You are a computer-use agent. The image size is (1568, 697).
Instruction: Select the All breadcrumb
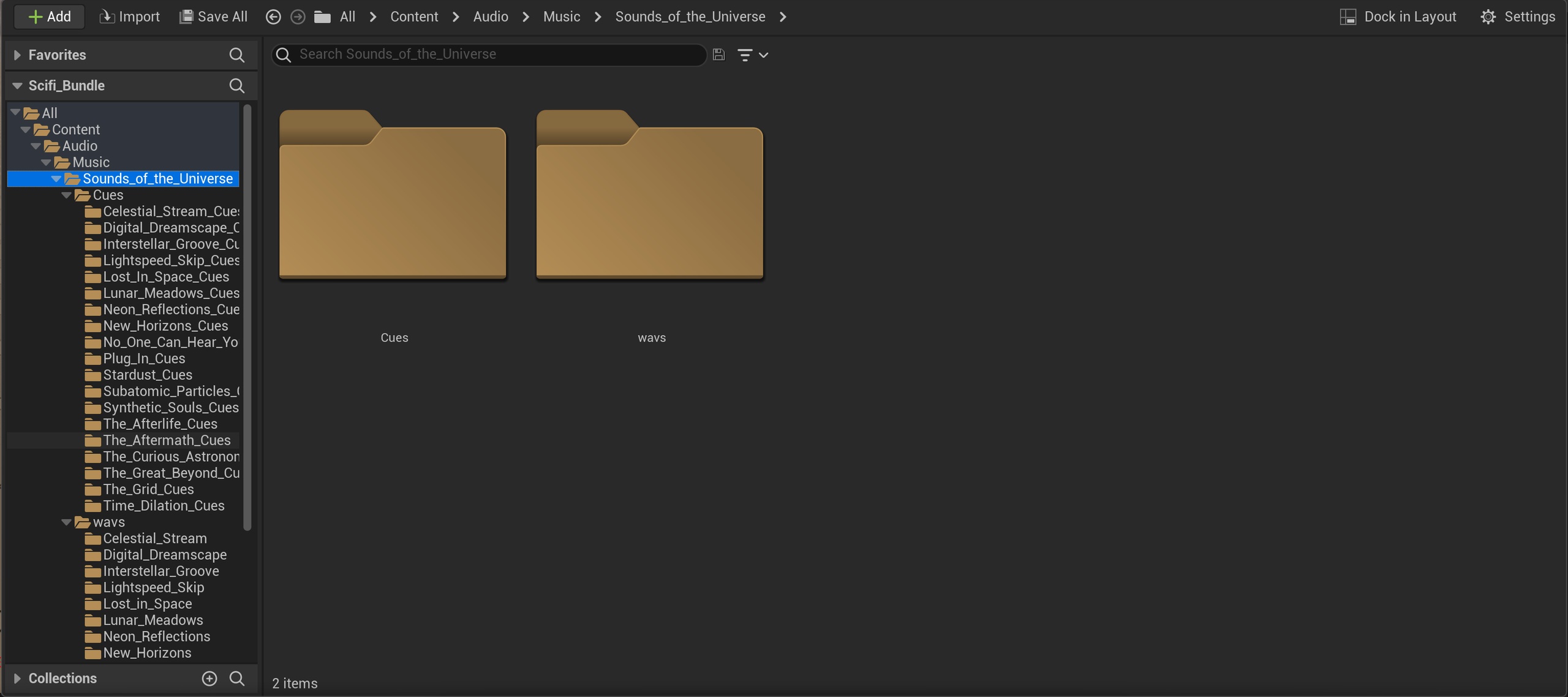pos(347,17)
